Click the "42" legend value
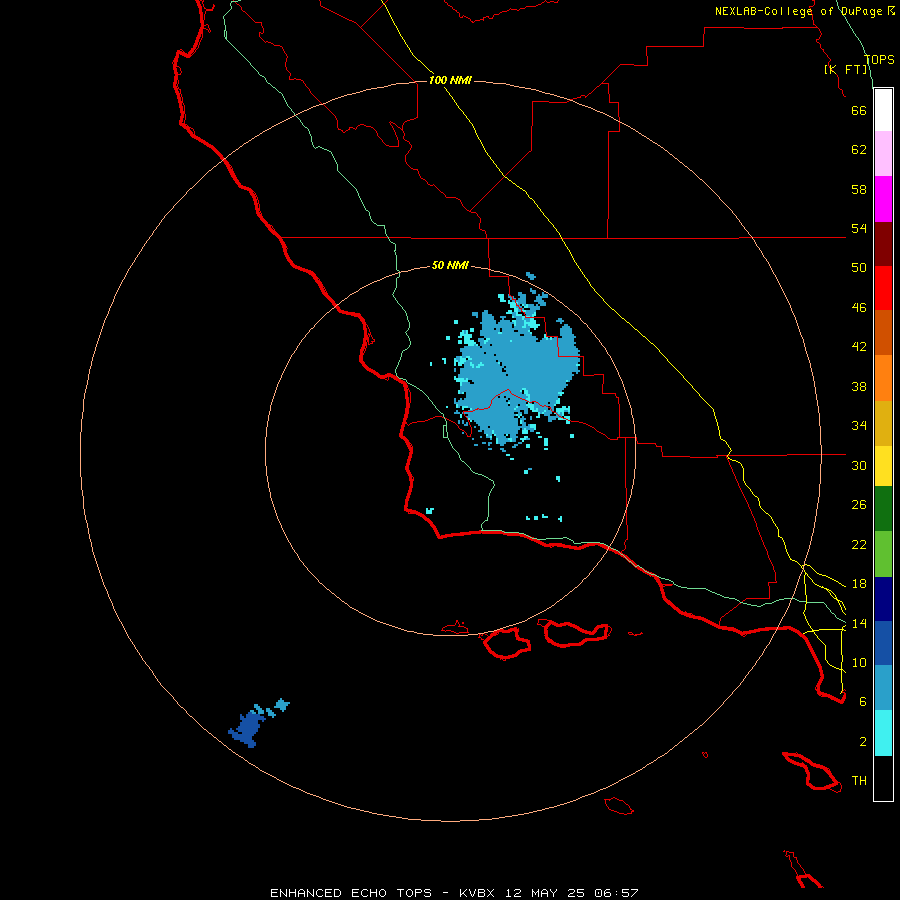 (859, 347)
